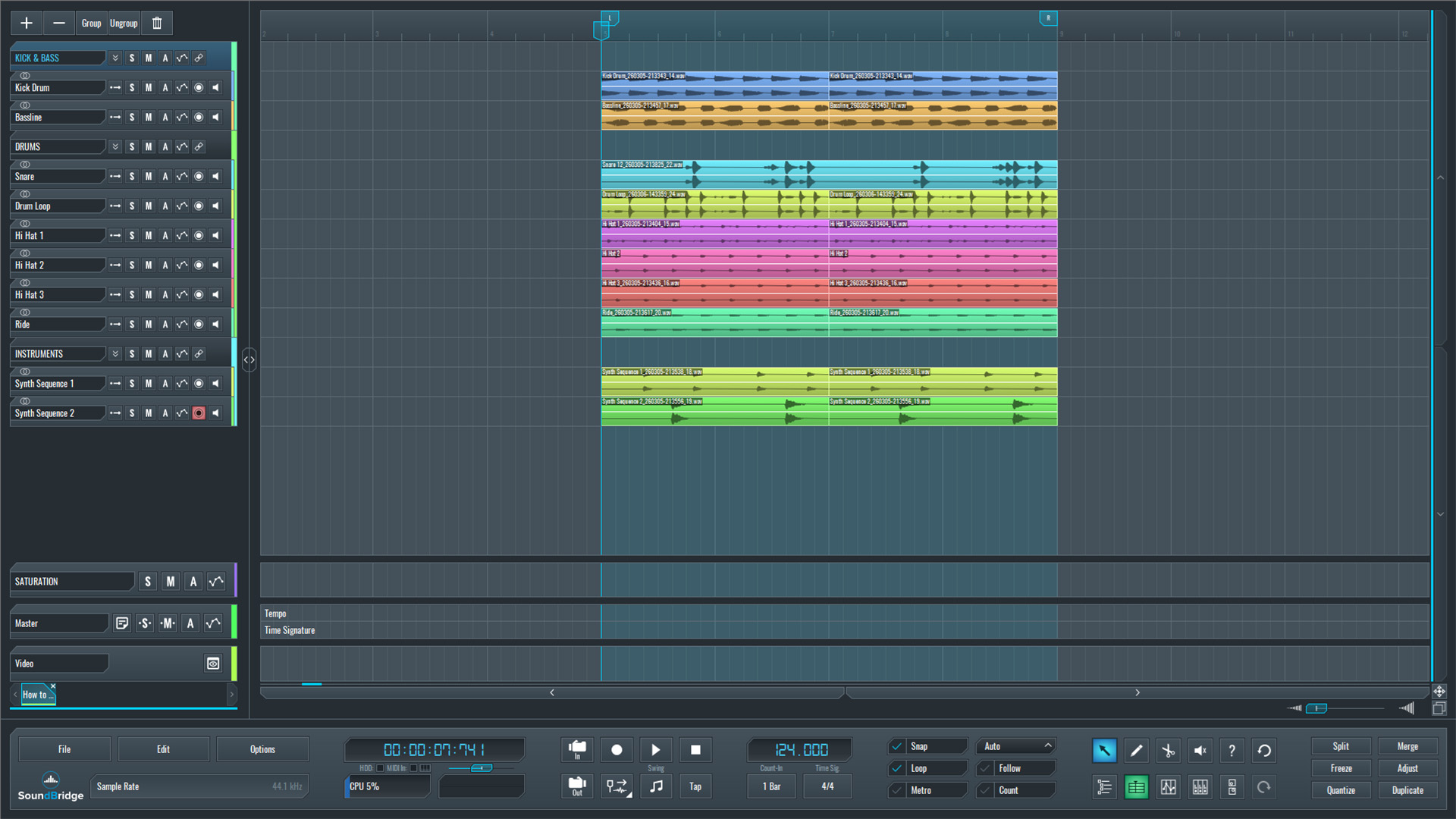1456x819 pixels.
Task: Collapse the DRUMS group
Action: coord(115,146)
